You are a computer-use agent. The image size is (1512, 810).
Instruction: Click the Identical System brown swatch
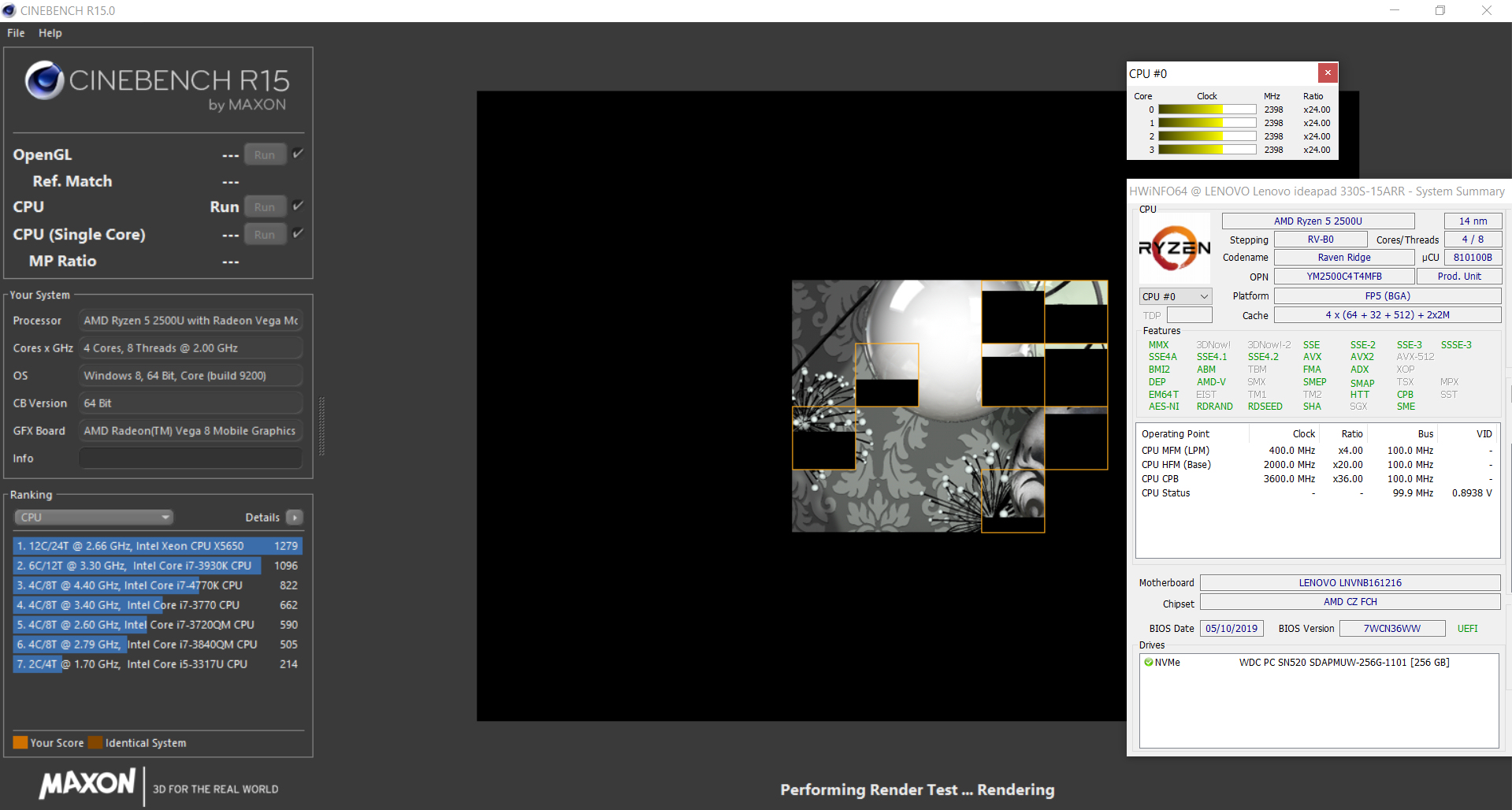pyautogui.click(x=95, y=743)
